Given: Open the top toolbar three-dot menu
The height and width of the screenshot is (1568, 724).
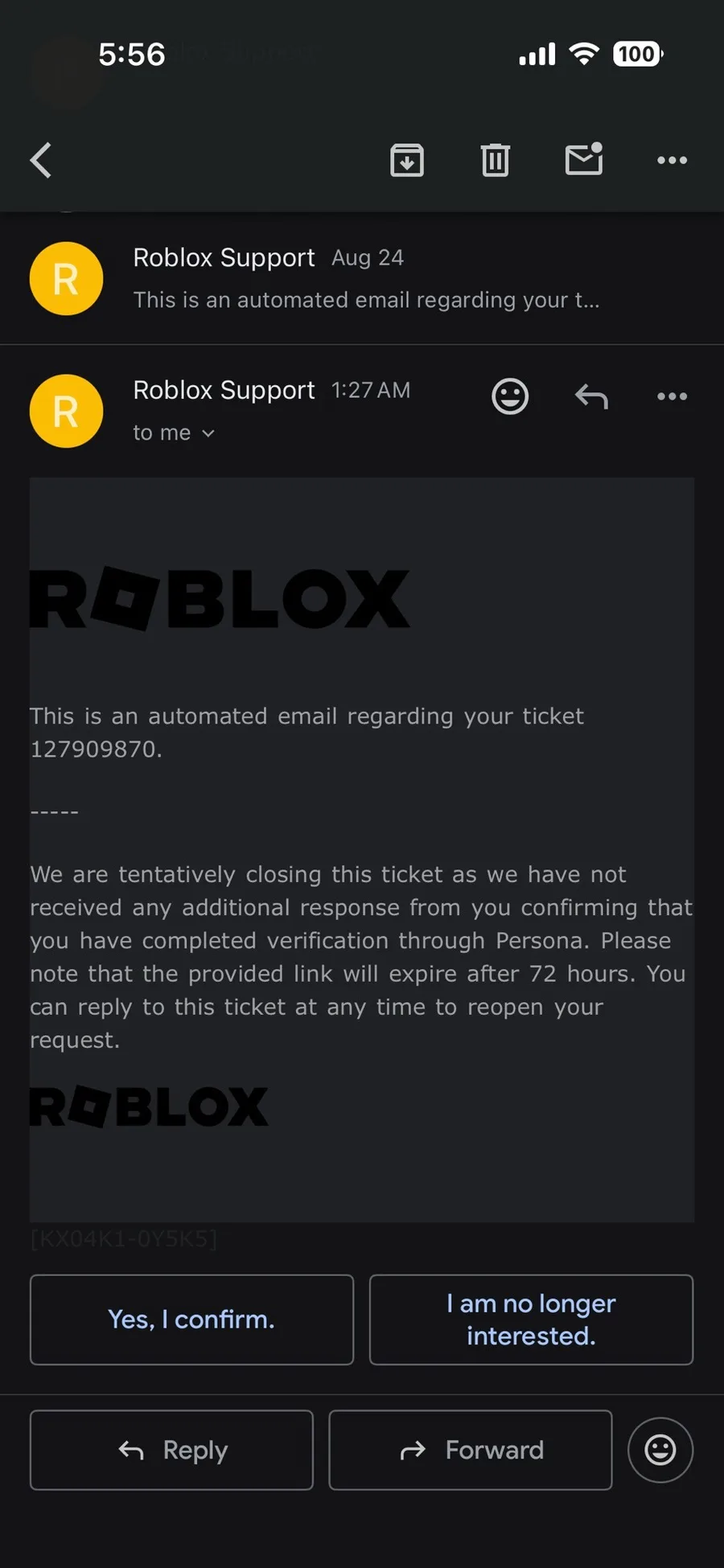Looking at the screenshot, I should pyautogui.click(x=672, y=160).
